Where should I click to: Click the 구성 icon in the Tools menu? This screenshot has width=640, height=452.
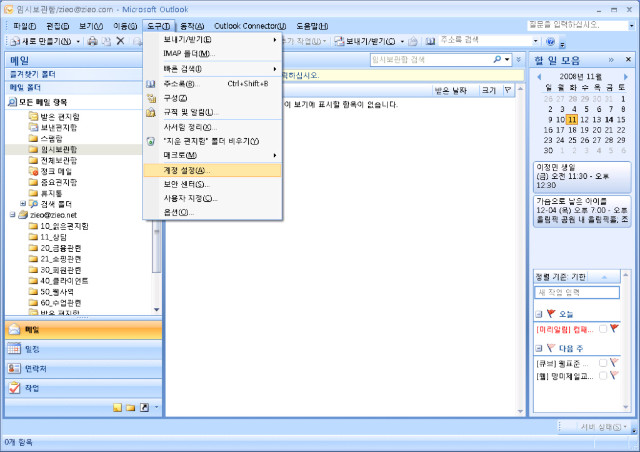[x=151, y=98]
